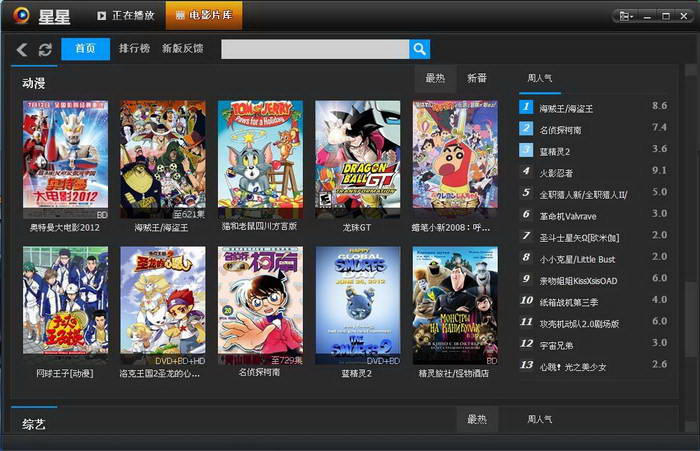
Task: Click the app logo icon beside 星星
Action: [21, 15]
